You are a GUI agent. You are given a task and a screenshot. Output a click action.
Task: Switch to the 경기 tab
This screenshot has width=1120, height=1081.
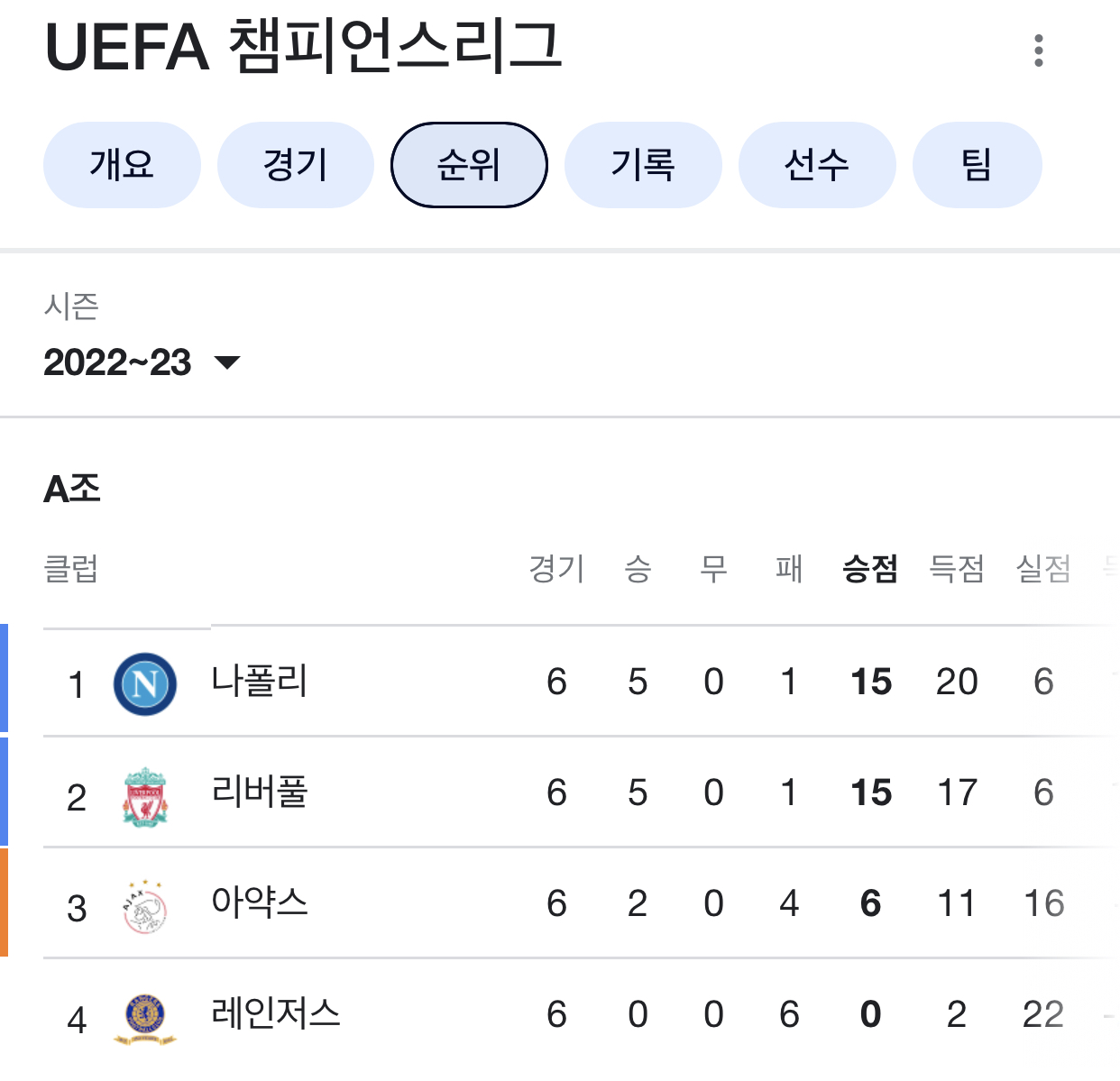click(x=295, y=165)
